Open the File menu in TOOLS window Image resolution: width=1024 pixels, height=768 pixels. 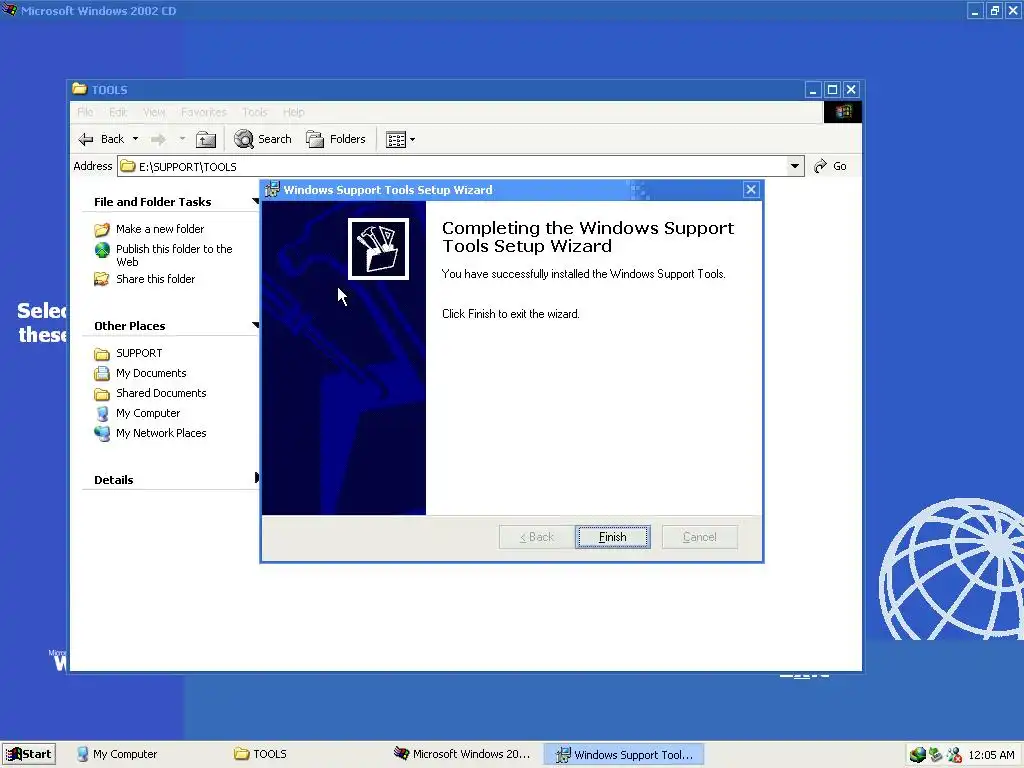pyautogui.click(x=85, y=112)
